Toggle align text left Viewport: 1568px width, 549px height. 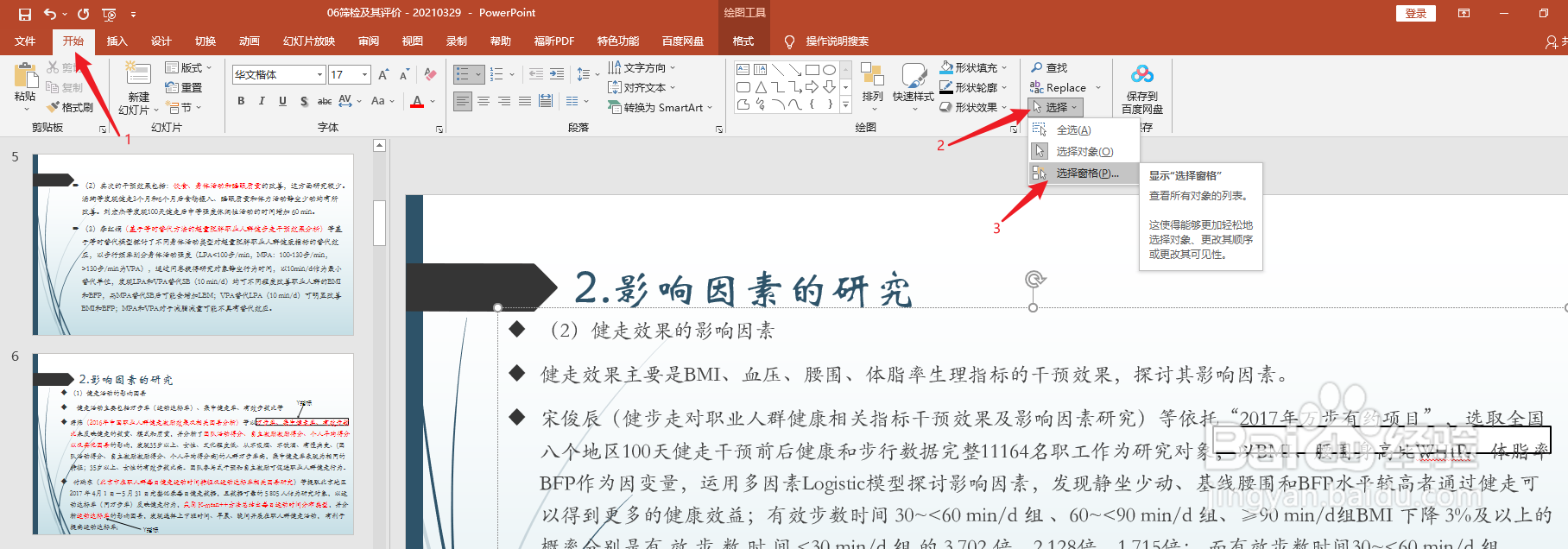click(x=463, y=101)
